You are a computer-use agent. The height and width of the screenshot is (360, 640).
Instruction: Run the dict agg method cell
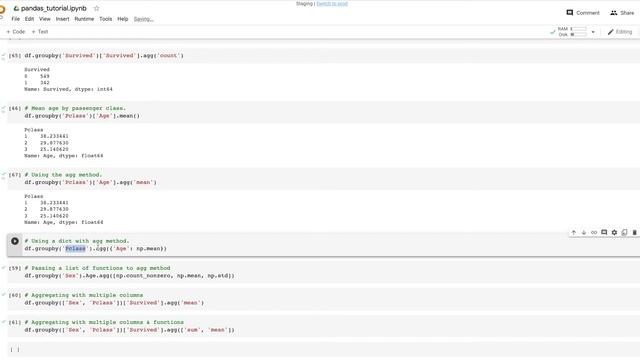[x=15, y=241]
